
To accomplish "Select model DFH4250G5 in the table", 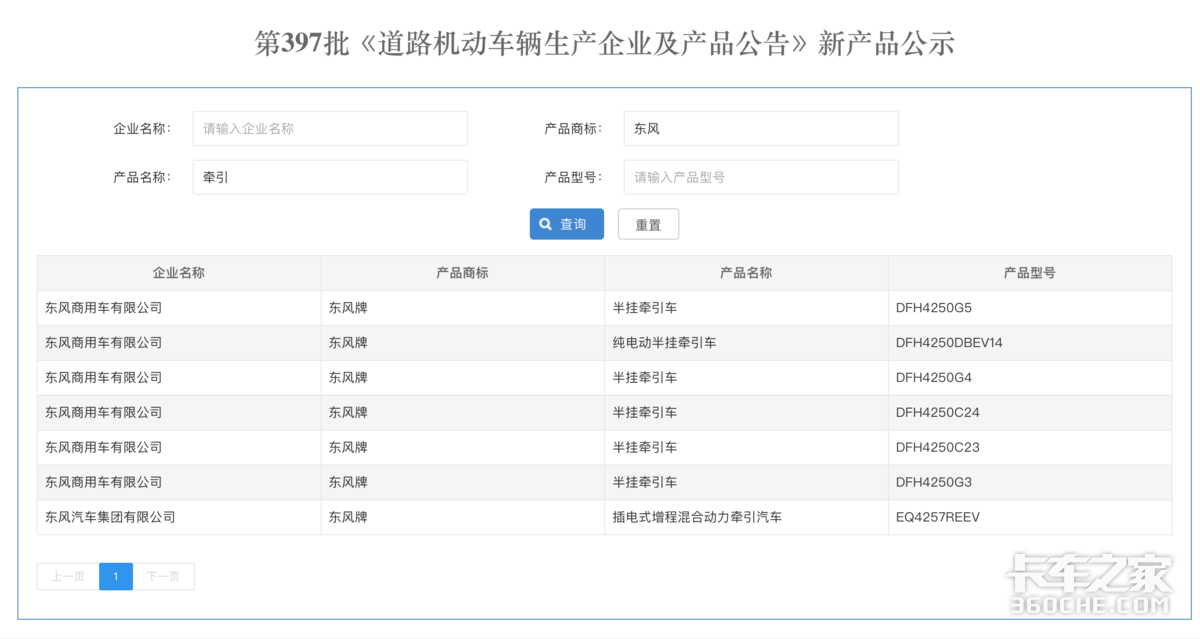I will (934, 308).
